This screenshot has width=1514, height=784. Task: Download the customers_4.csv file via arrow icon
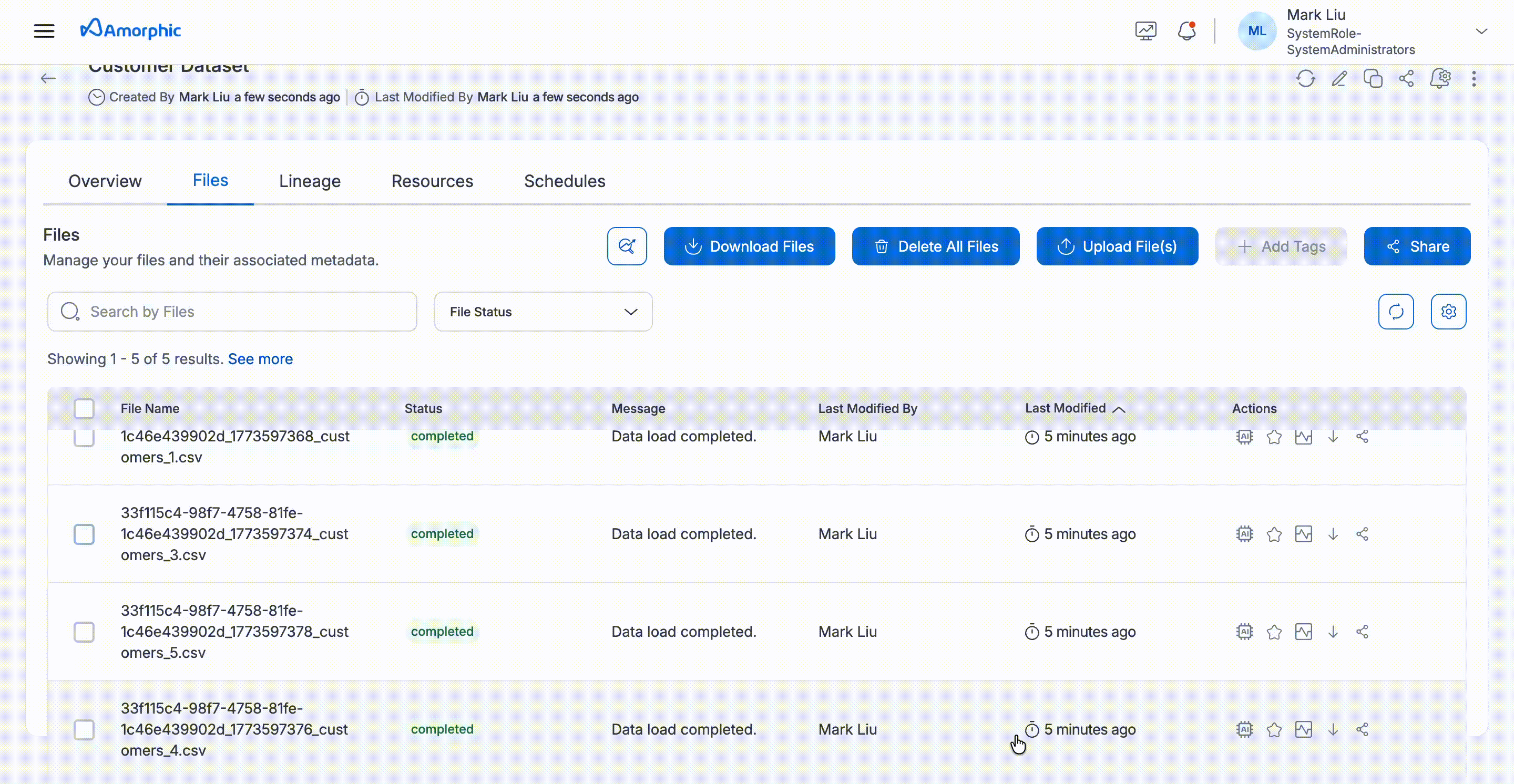1333,729
